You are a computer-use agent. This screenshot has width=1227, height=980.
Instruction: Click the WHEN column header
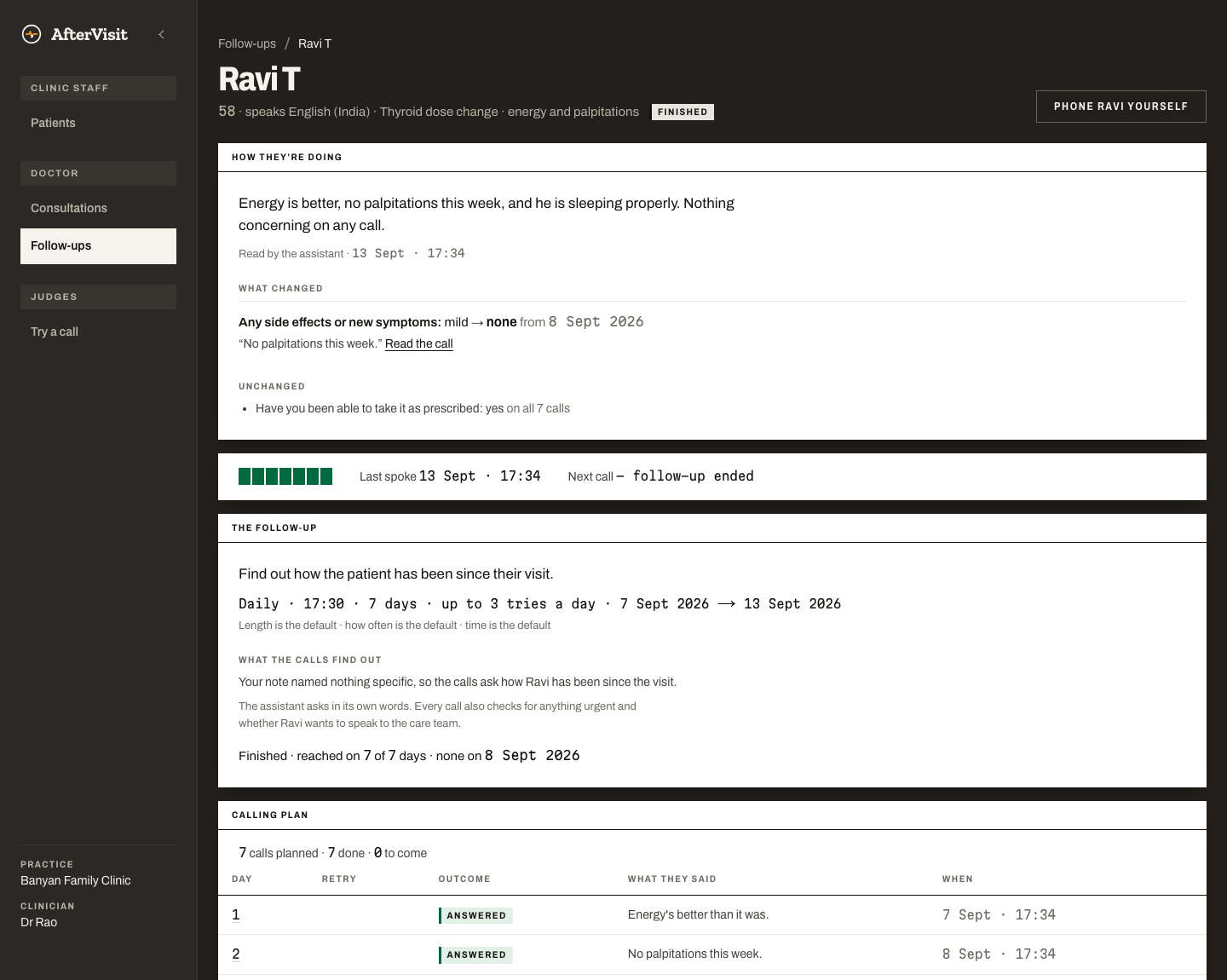958,879
